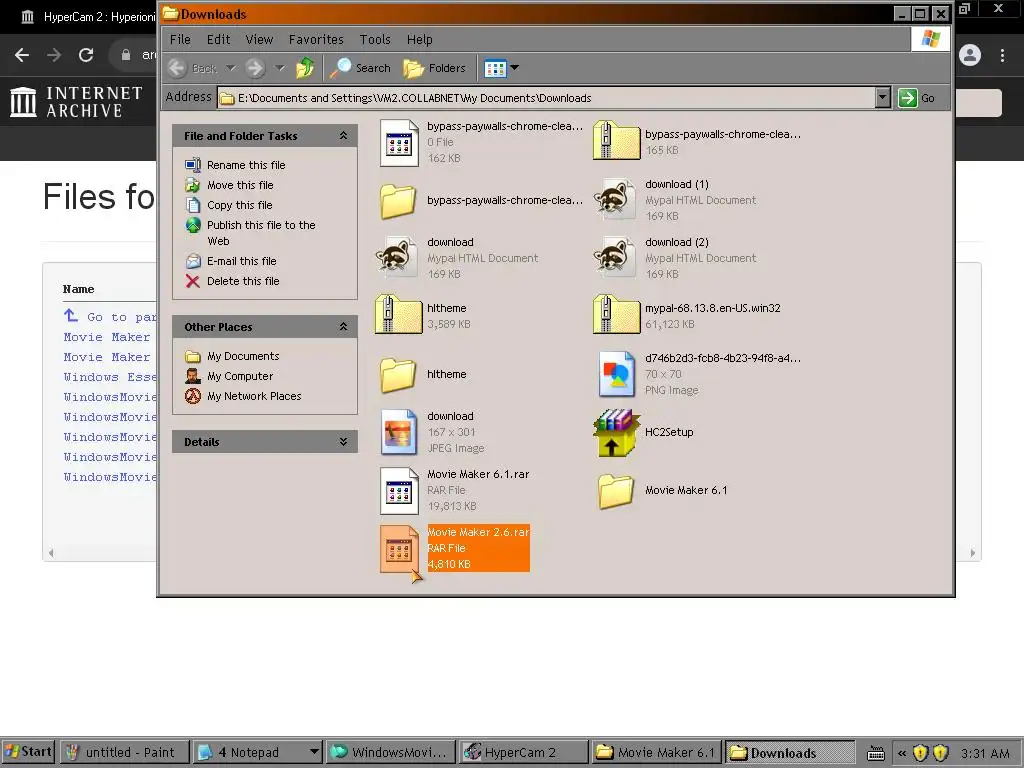The height and width of the screenshot is (768, 1024).
Task: Select the mypal-68.13.8.en-US.win32 zip icon
Action: 616,315
